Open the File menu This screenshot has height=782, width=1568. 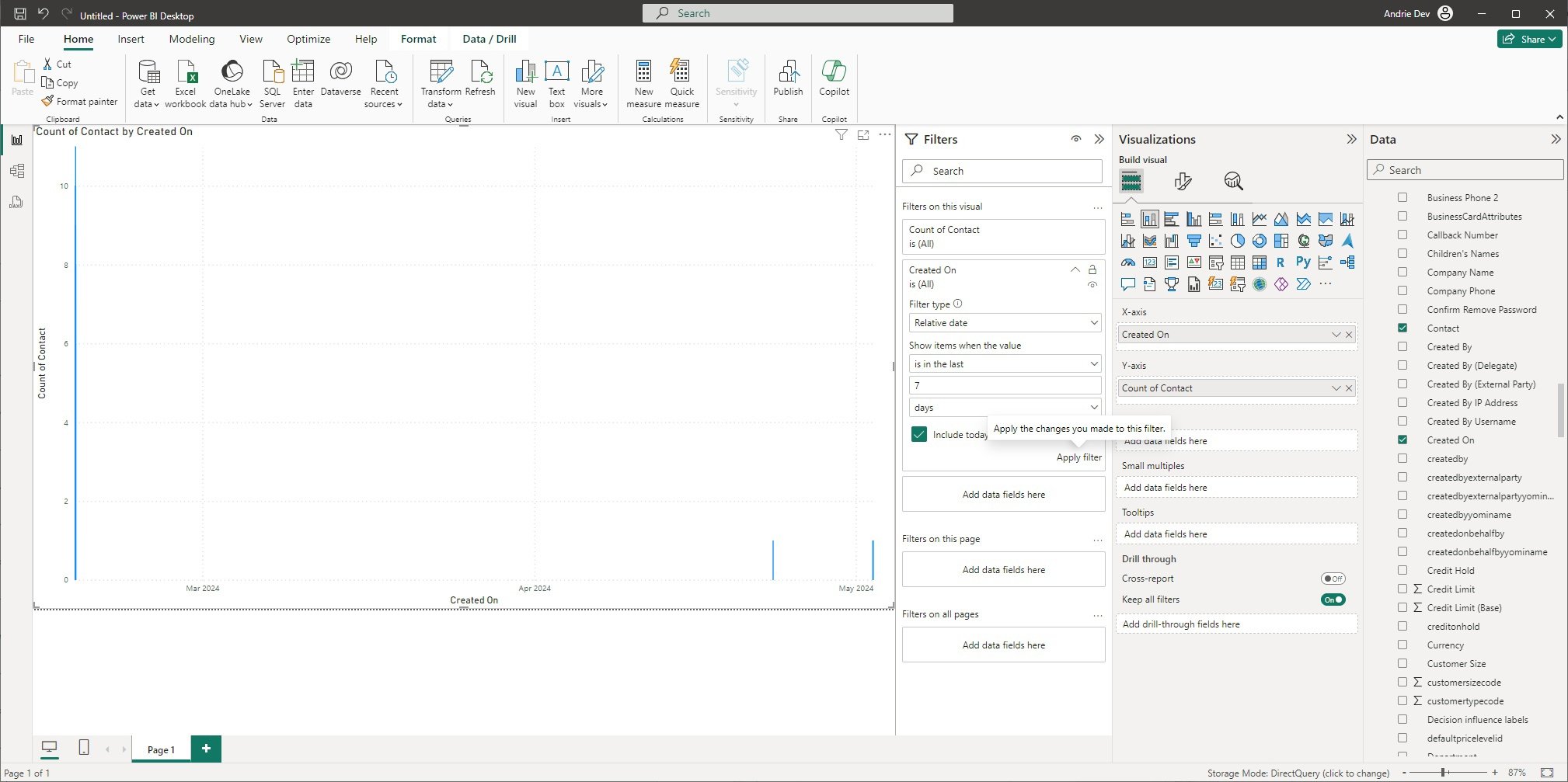pyautogui.click(x=26, y=39)
